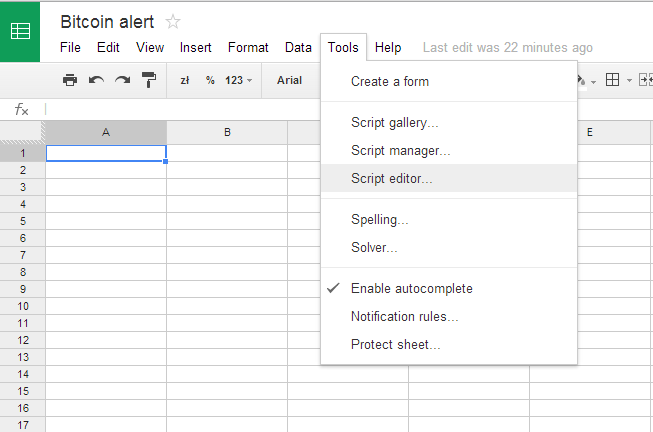Screen dimensions: 653x432
Task: Choose Script editor...
Action: point(449,178)
